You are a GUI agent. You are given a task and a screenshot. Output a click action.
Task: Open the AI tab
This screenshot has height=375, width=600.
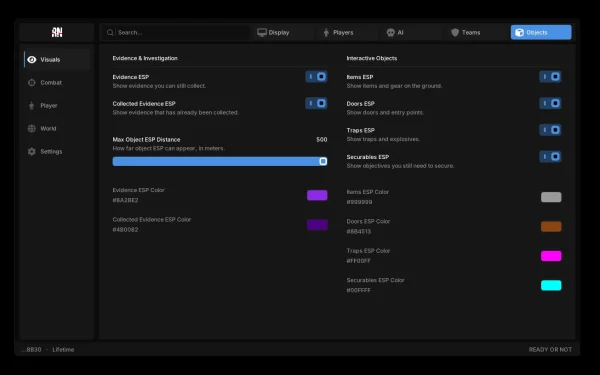tap(411, 33)
